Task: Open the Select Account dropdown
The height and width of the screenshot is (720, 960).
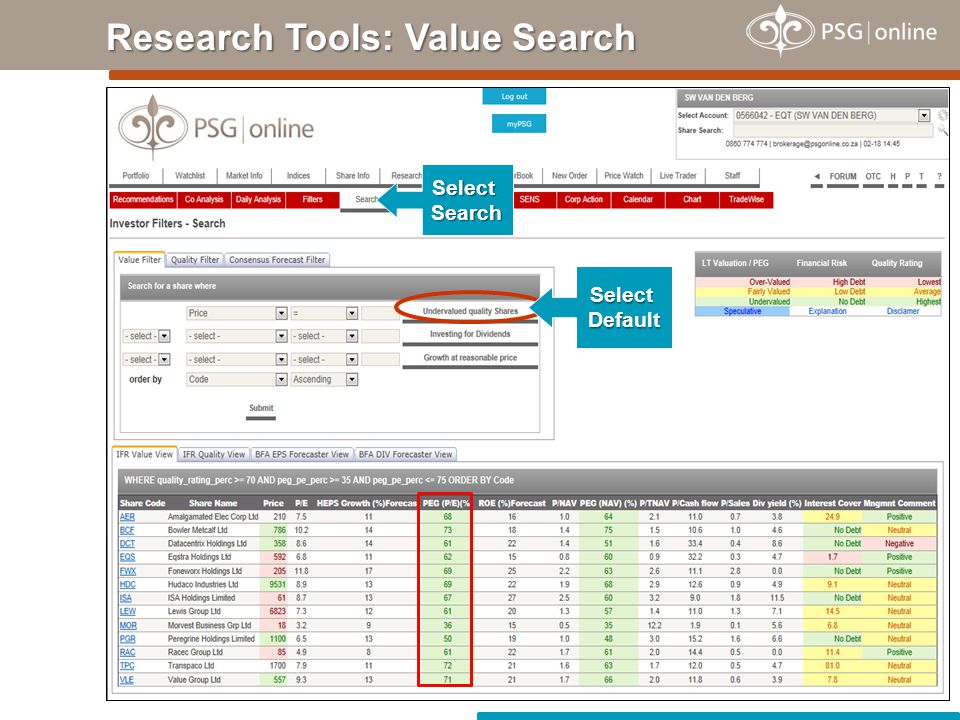Action: click(x=924, y=115)
